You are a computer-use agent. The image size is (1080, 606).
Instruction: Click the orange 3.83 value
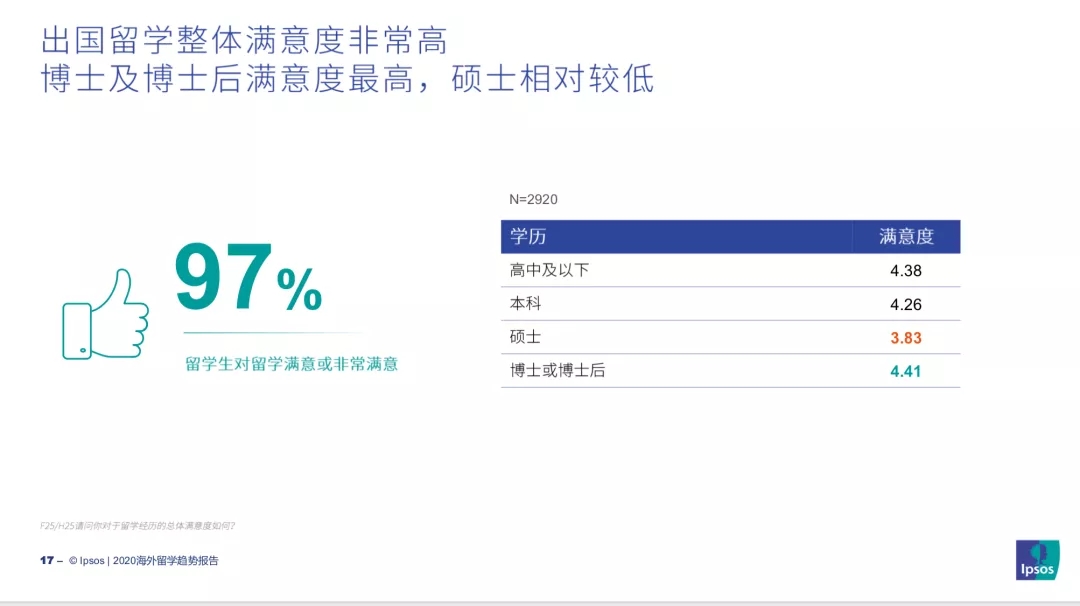(x=906, y=338)
